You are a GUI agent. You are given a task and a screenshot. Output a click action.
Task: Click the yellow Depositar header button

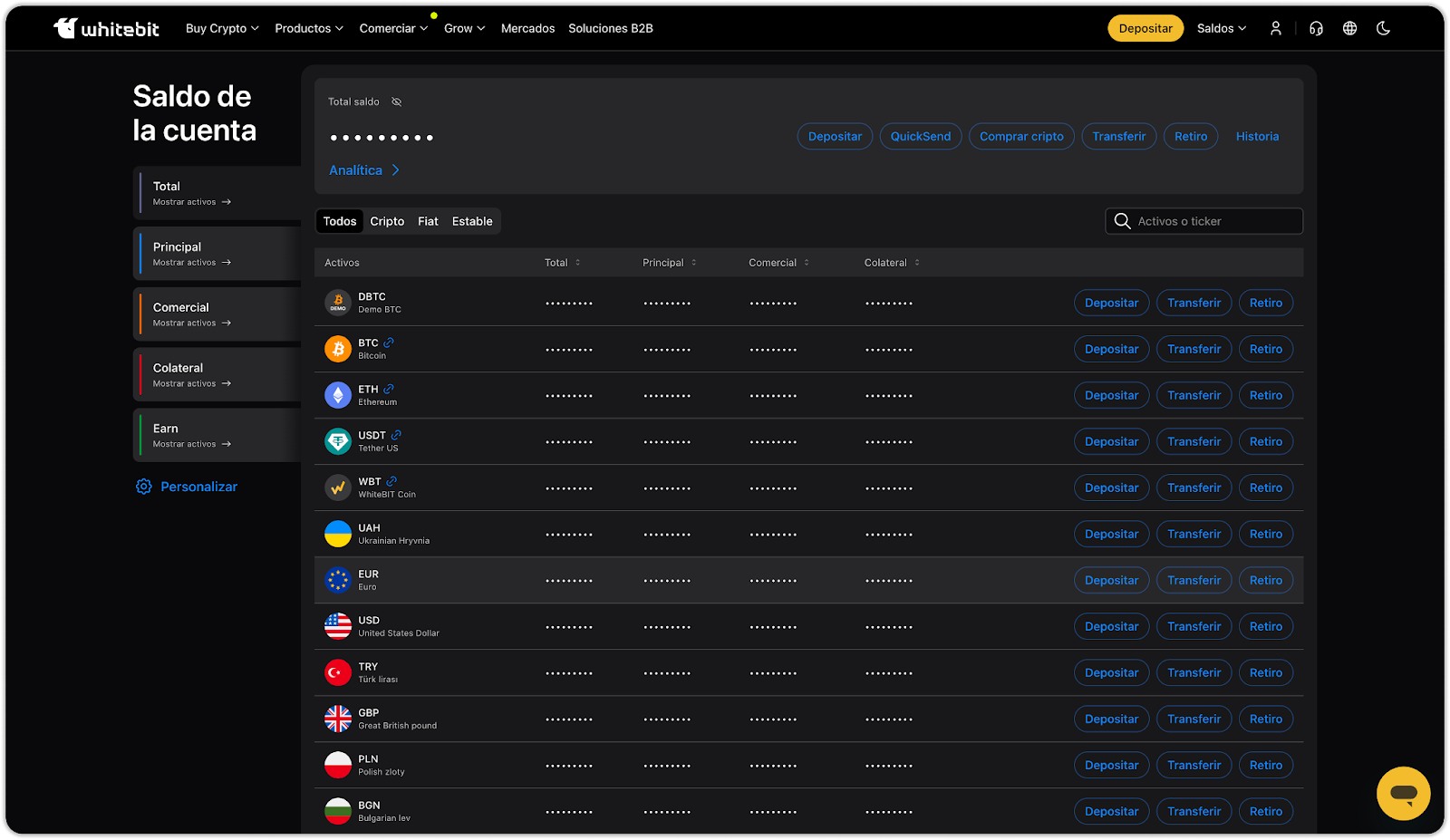pos(1145,28)
